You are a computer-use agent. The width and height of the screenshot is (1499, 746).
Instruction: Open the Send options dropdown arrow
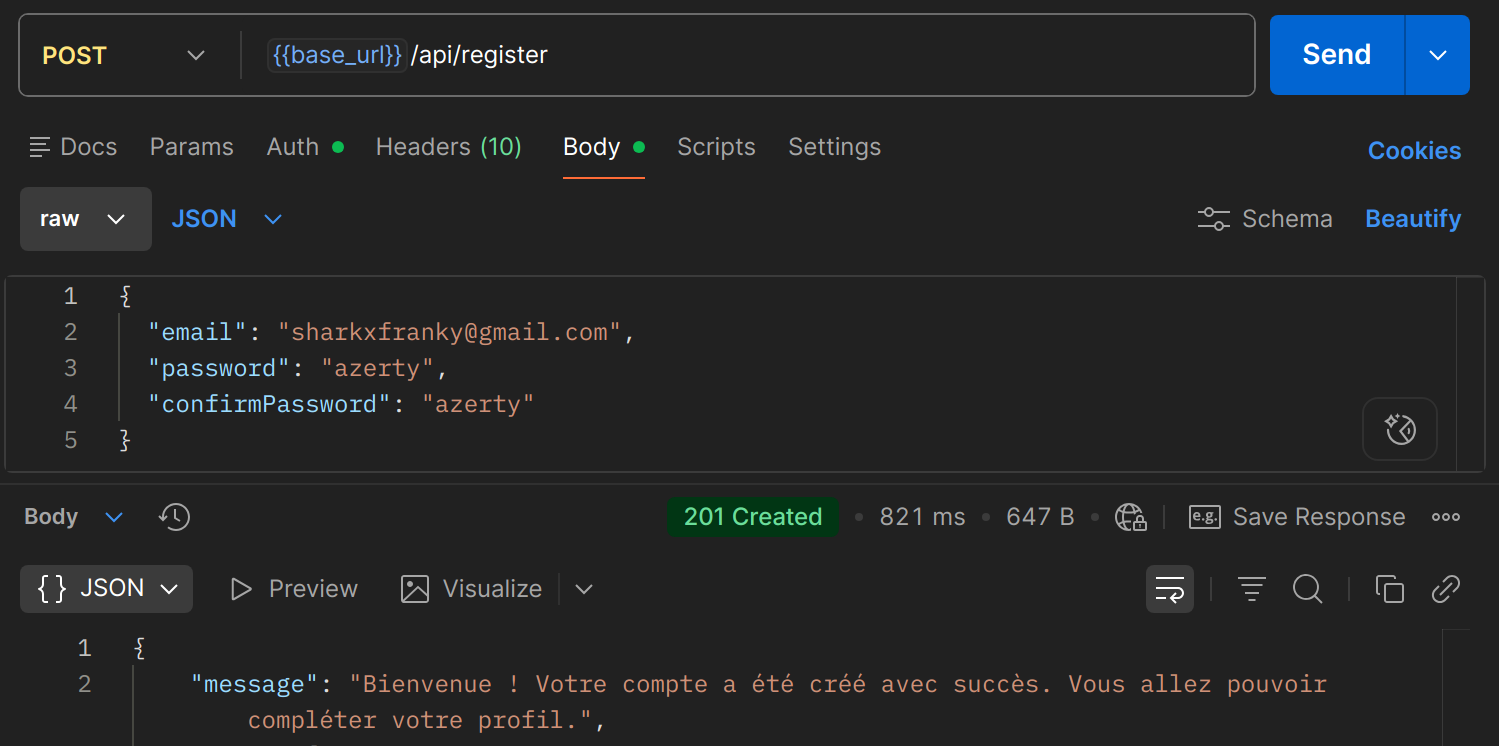1438,55
